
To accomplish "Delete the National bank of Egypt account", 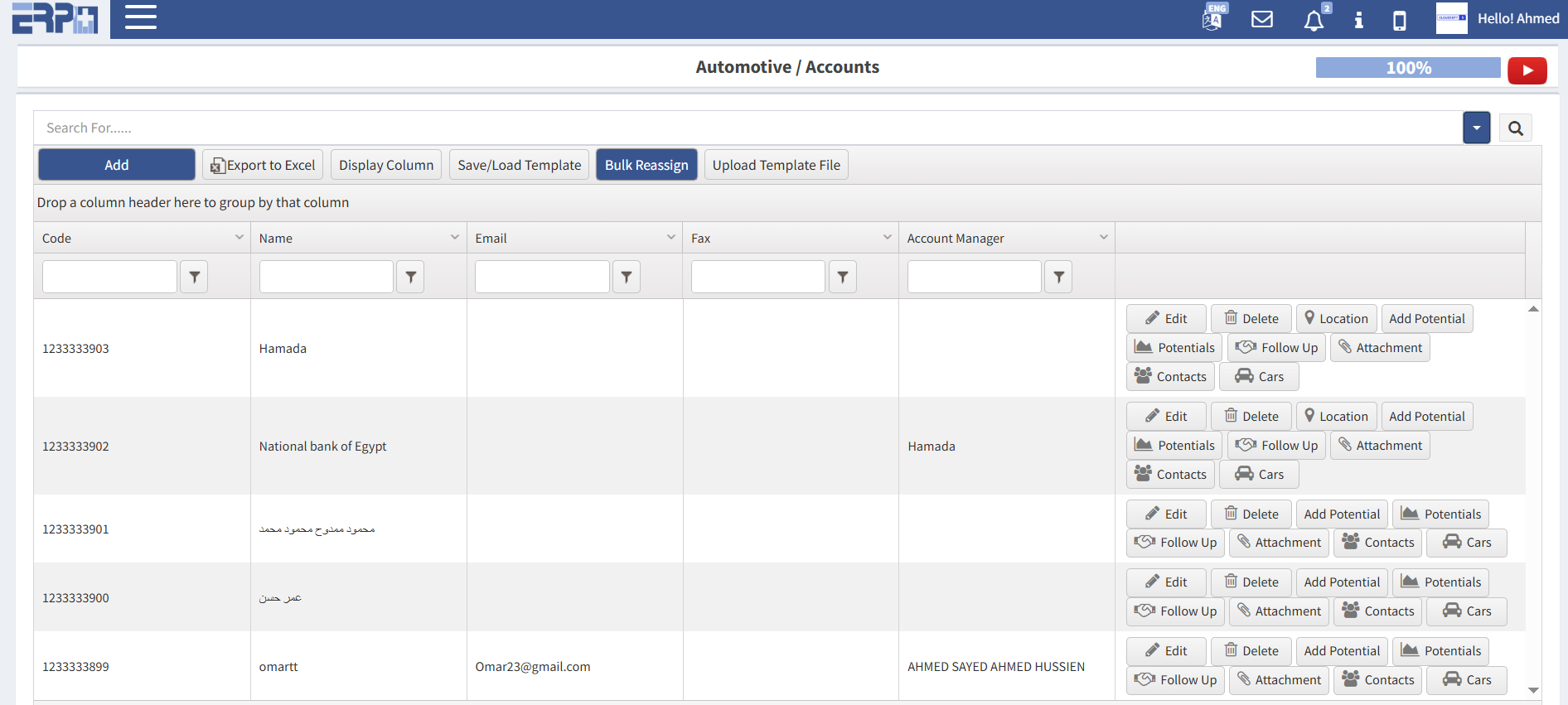I will pyautogui.click(x=1251, y=417).
